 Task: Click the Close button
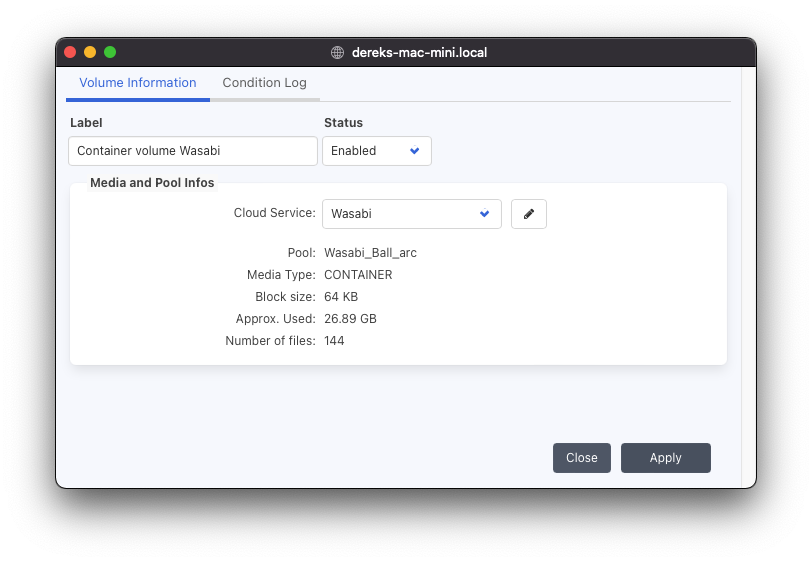point(582,458)
